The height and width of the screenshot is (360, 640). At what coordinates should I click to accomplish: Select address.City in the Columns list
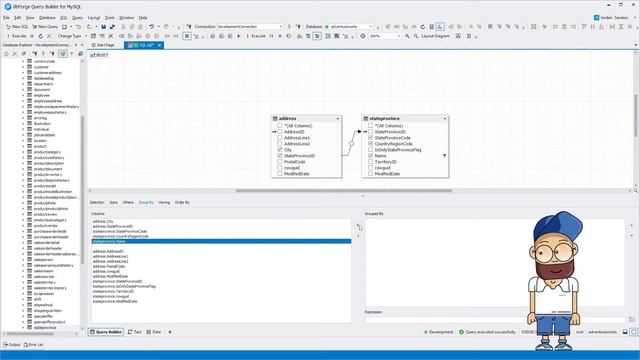pyautogui.click(x=221, y=221)
